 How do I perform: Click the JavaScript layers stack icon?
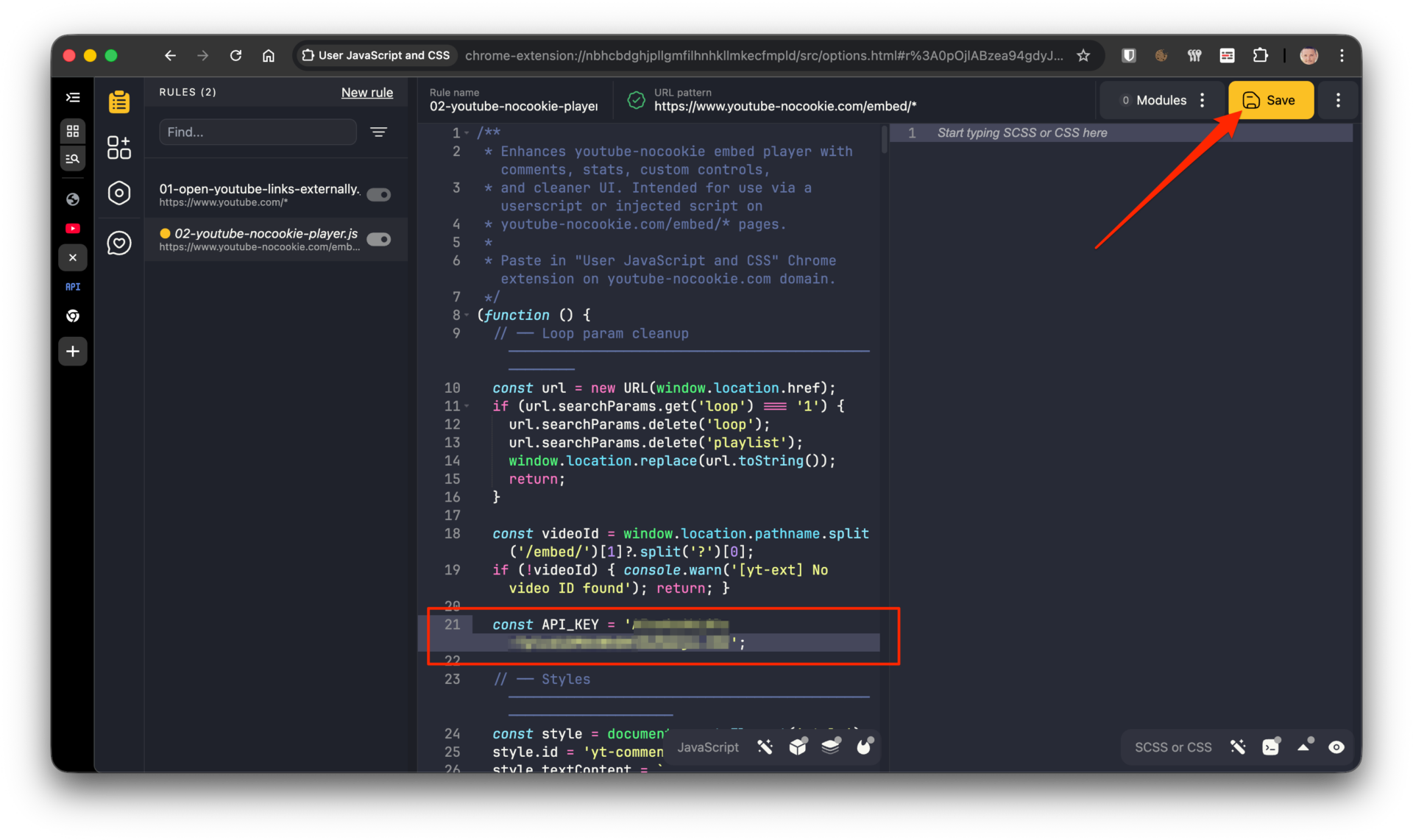831,747
